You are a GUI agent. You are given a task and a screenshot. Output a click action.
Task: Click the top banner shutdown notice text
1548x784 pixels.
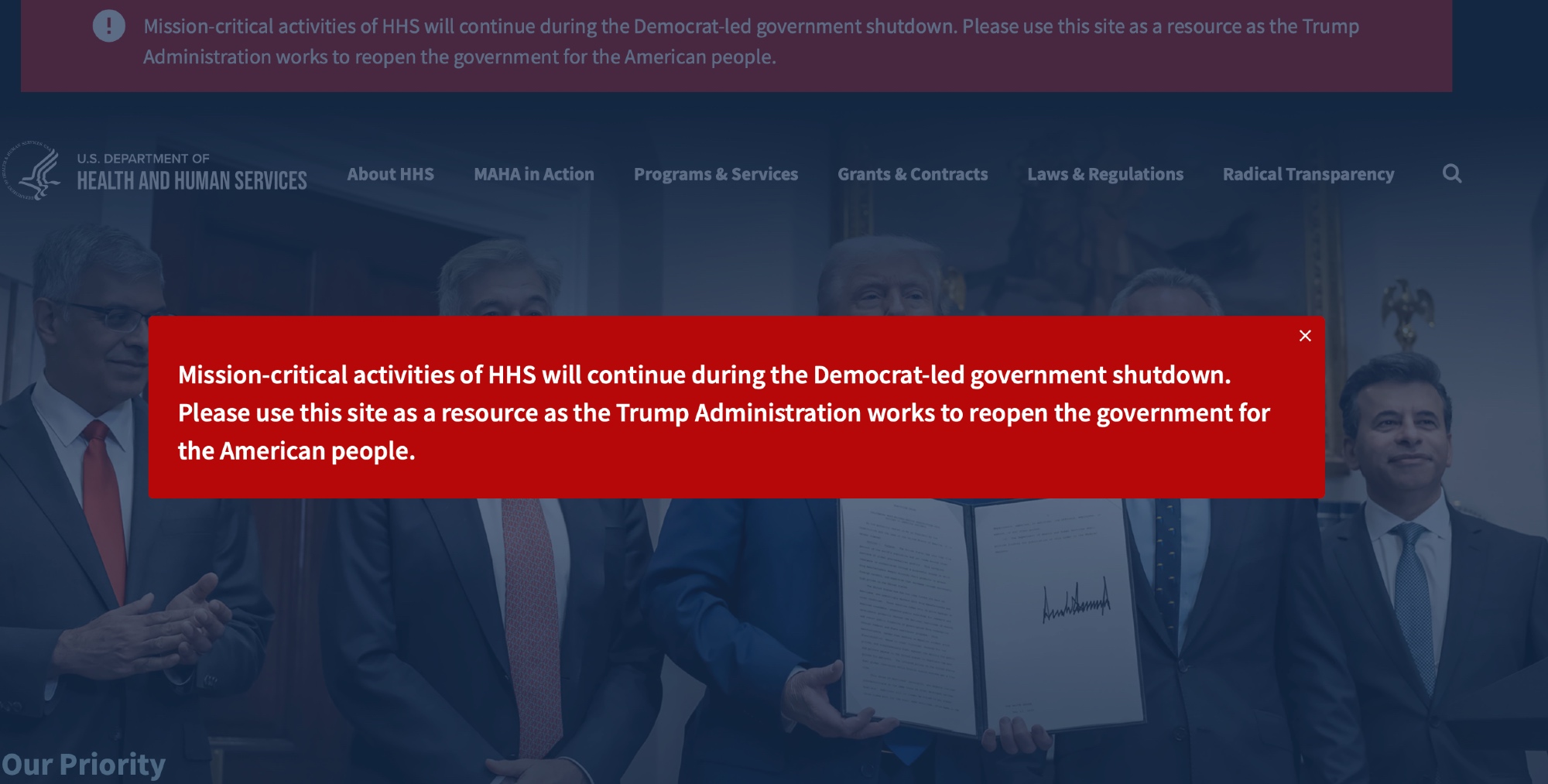pos(751,42)
